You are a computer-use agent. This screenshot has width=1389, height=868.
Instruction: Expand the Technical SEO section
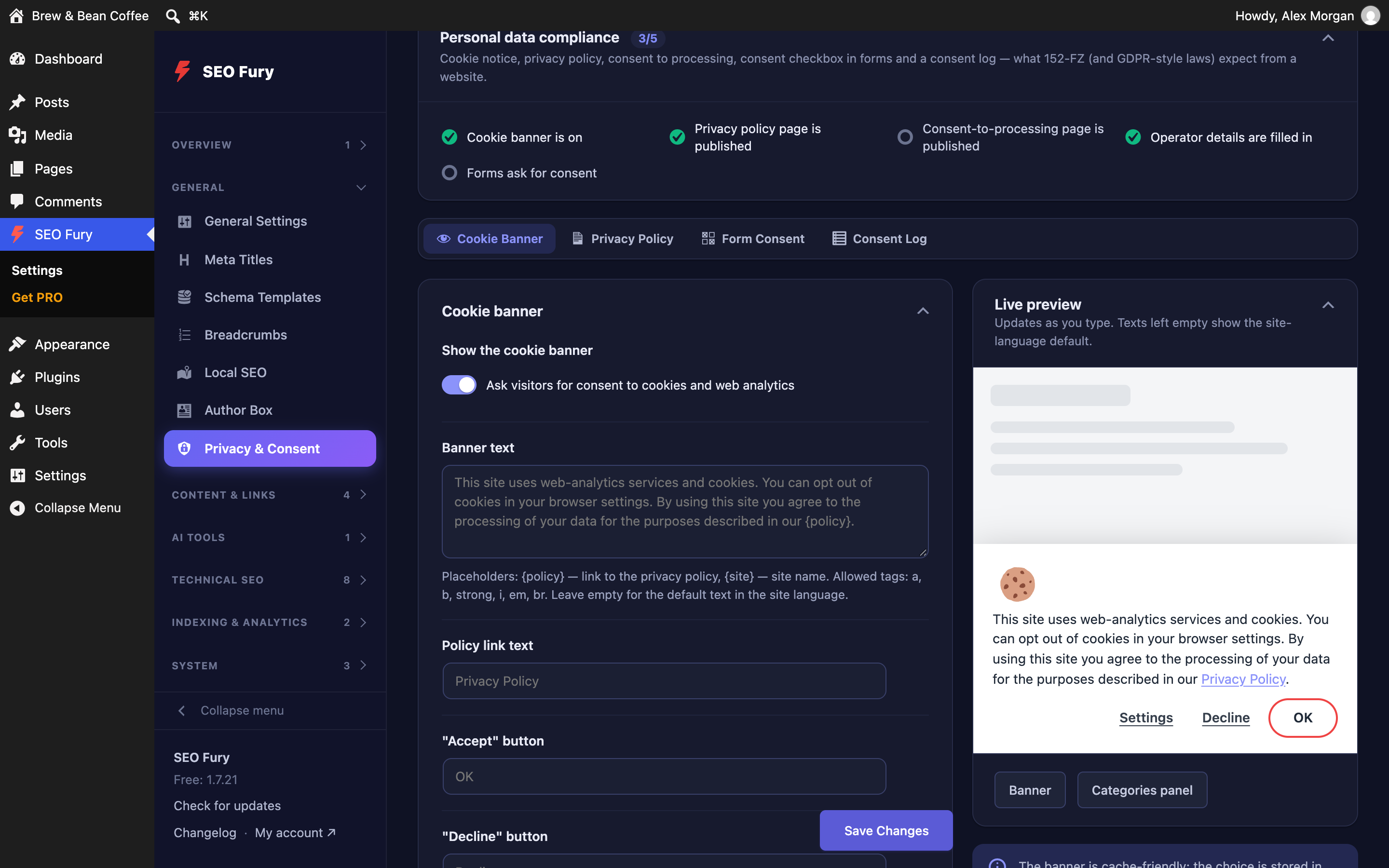click(270, 580)
